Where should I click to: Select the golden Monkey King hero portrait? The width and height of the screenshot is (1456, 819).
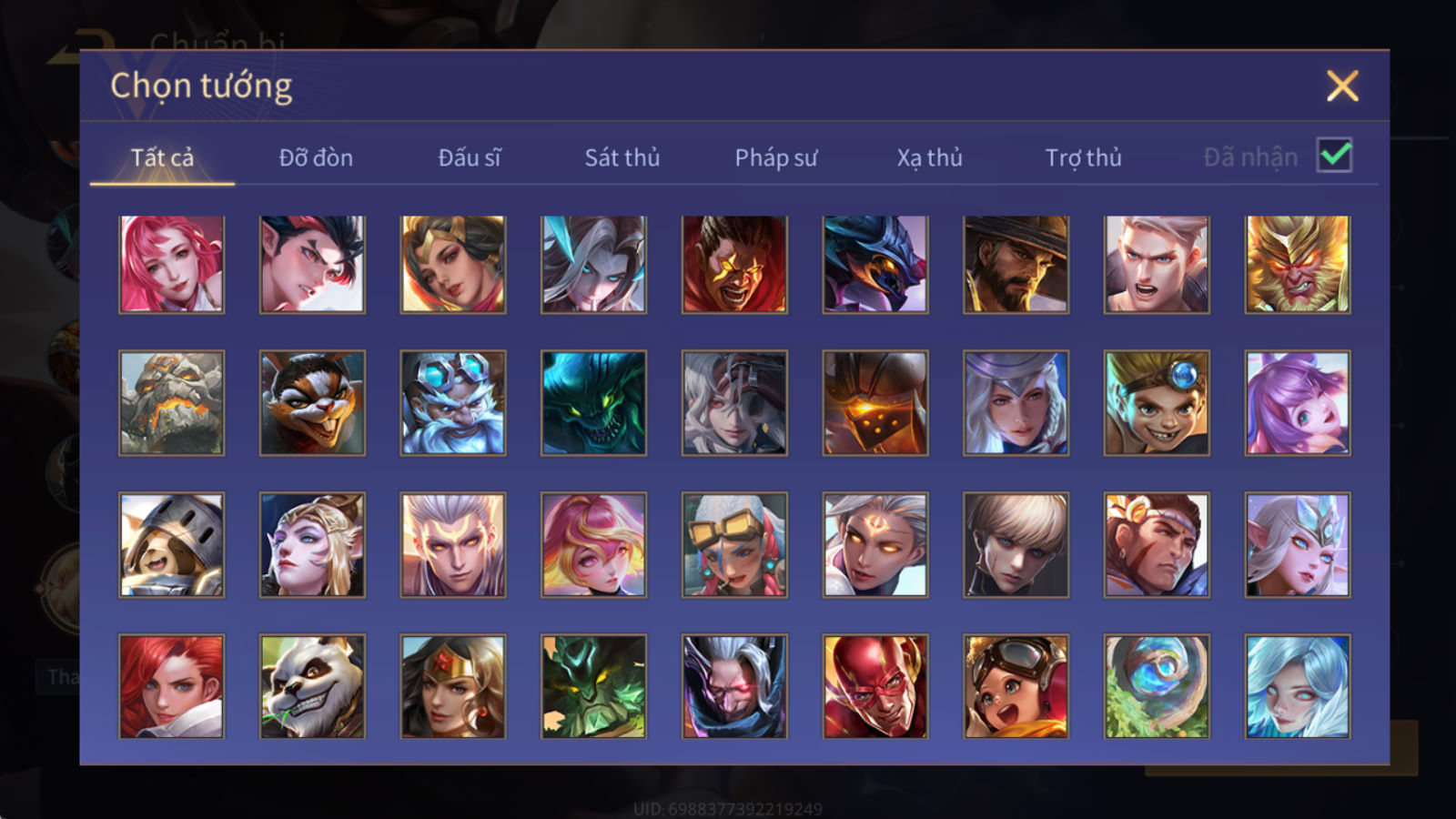coord(1298,265)
